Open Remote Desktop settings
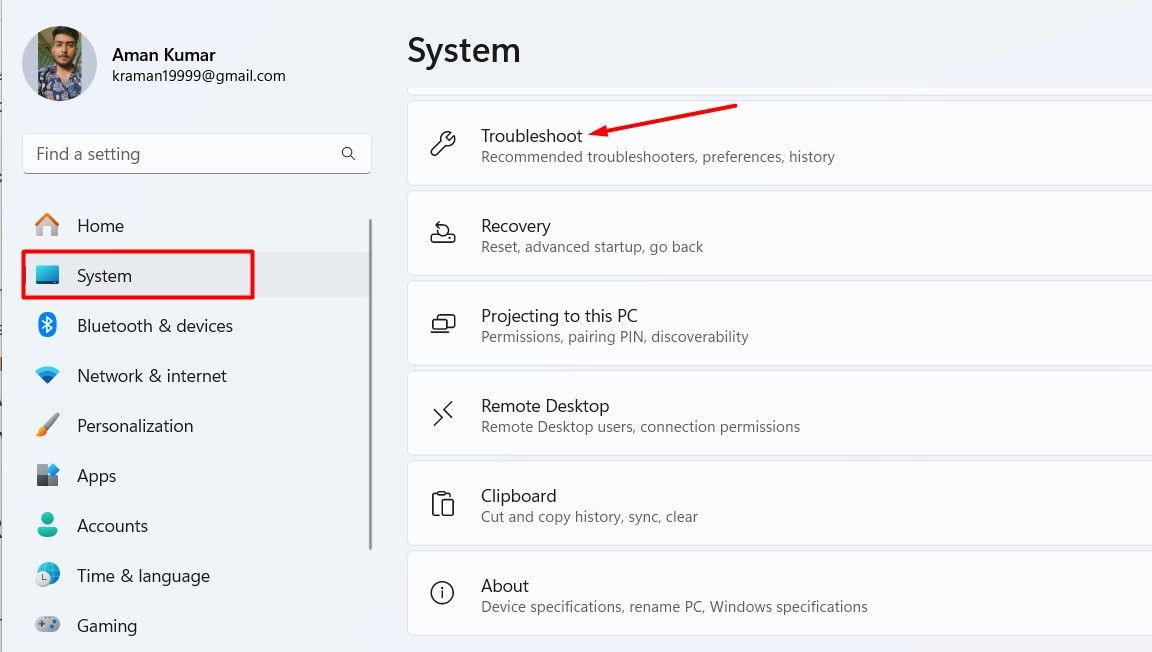This screenshot has height=652, width=1152. tap(780, 414)
